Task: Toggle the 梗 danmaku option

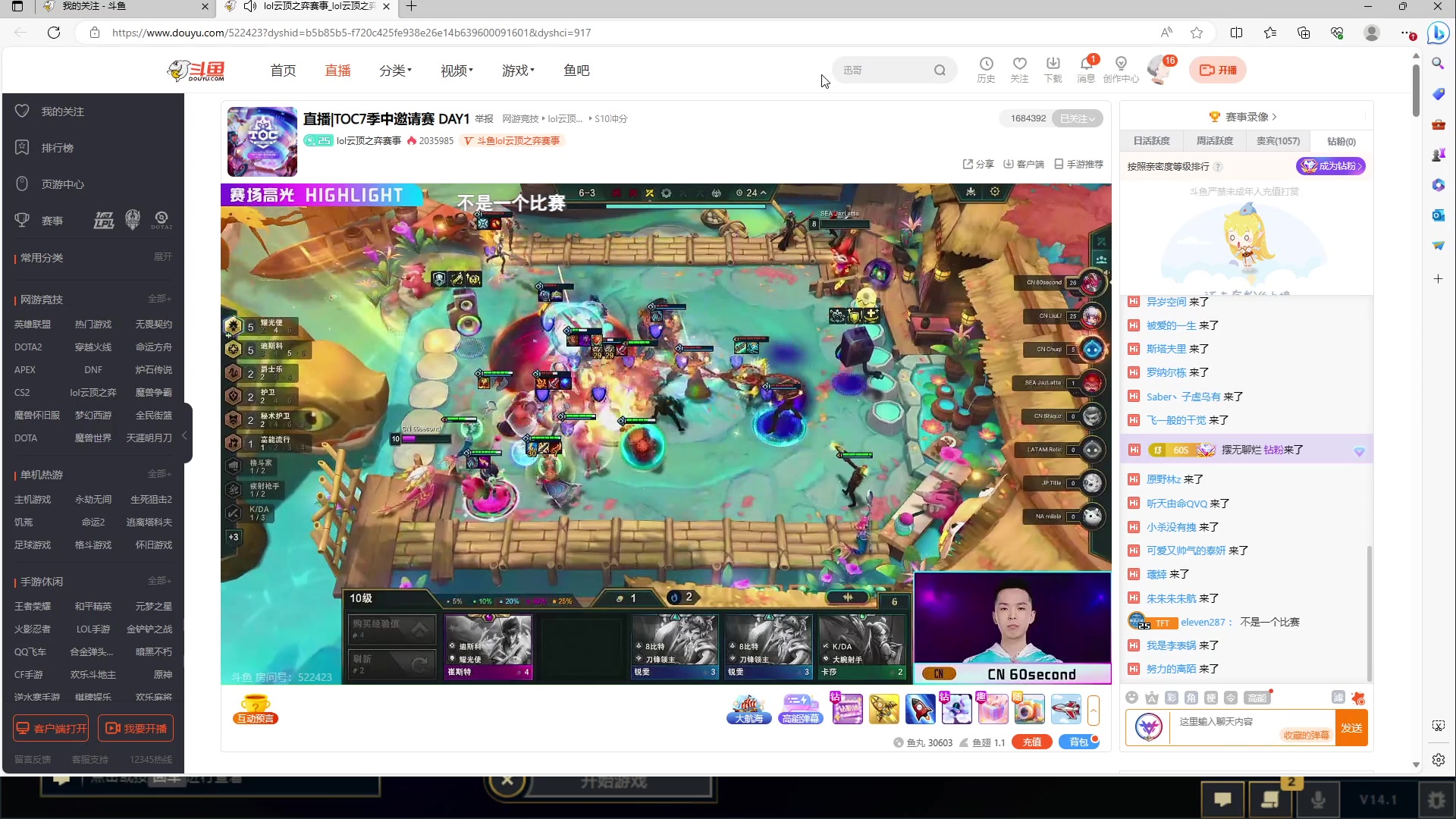Action: tap(1211, 698)
